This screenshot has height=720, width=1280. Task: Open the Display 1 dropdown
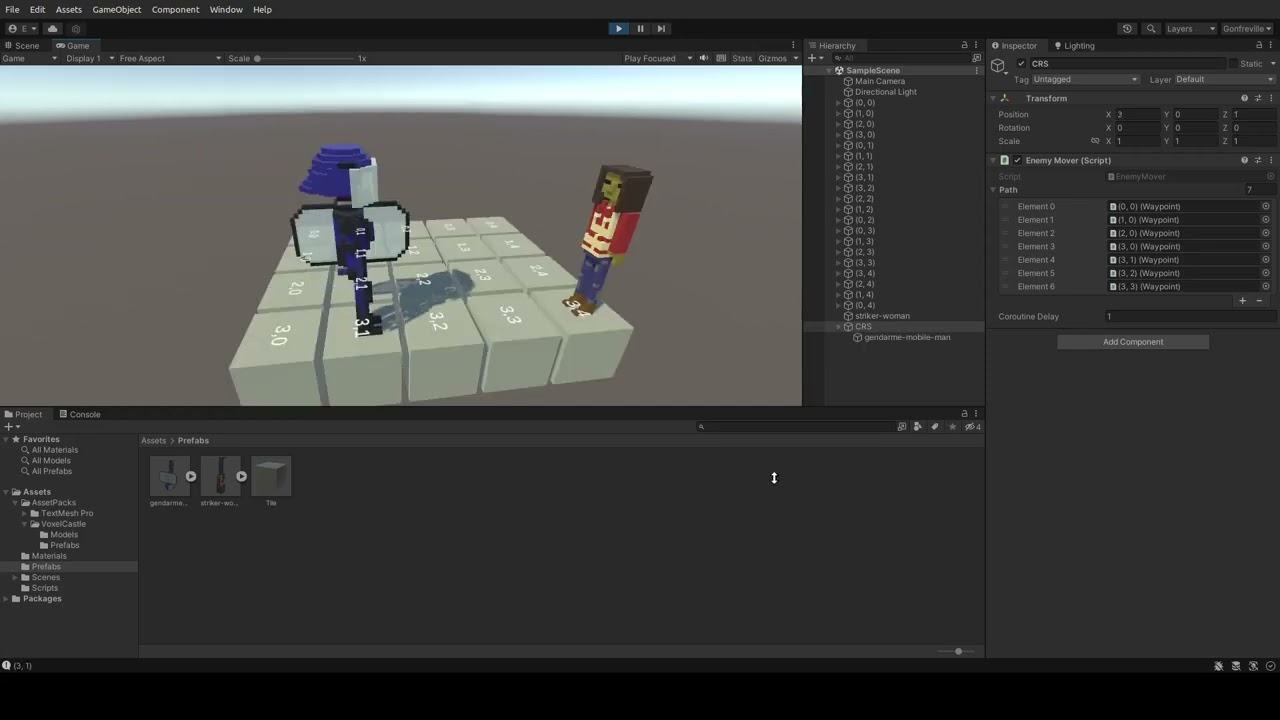90,58
